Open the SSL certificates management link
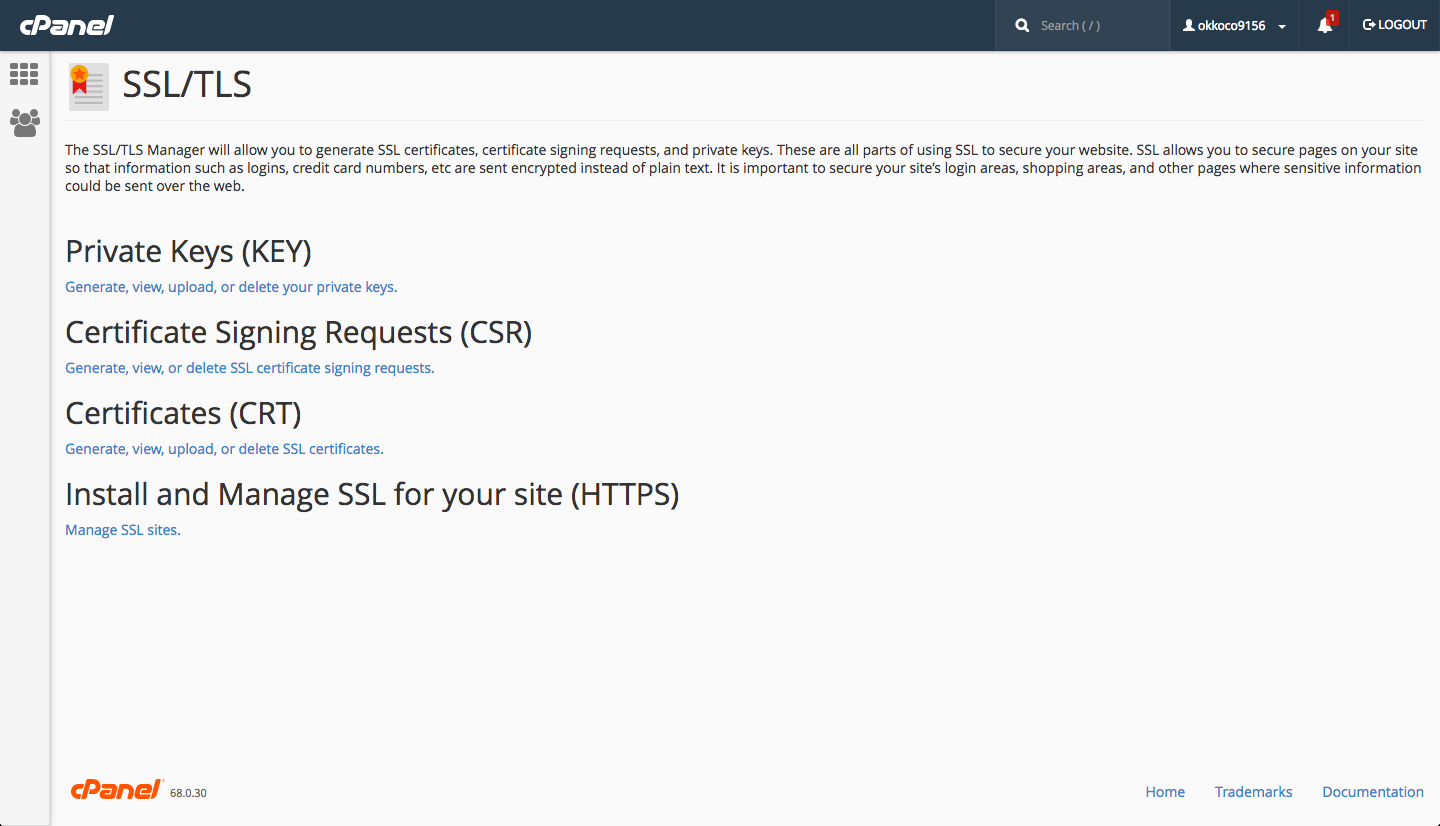This screenshot has width=1440, height=826. 224,449
